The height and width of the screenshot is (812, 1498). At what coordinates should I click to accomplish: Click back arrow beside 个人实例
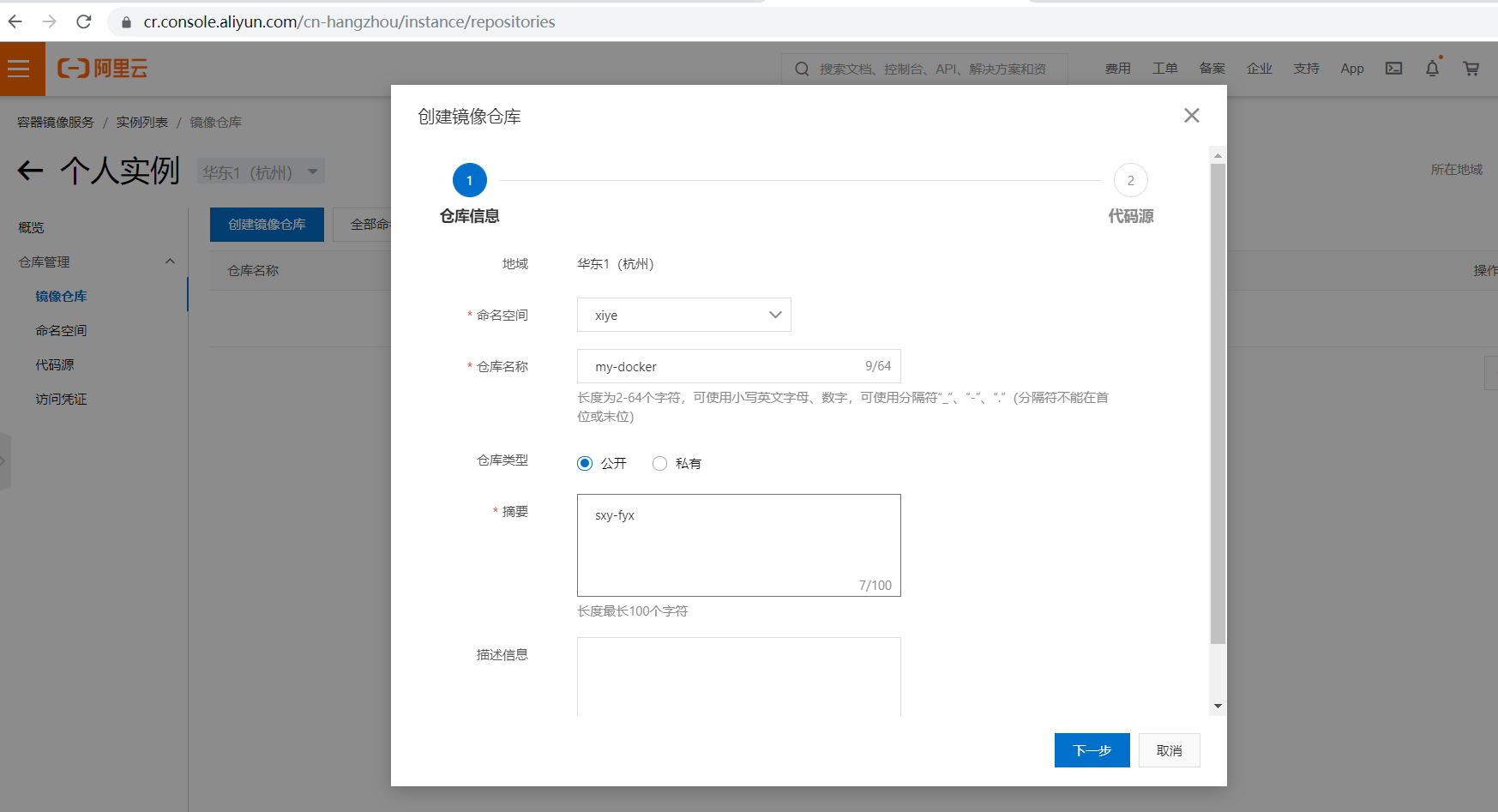pyautogui.click(x=30, y=171)
